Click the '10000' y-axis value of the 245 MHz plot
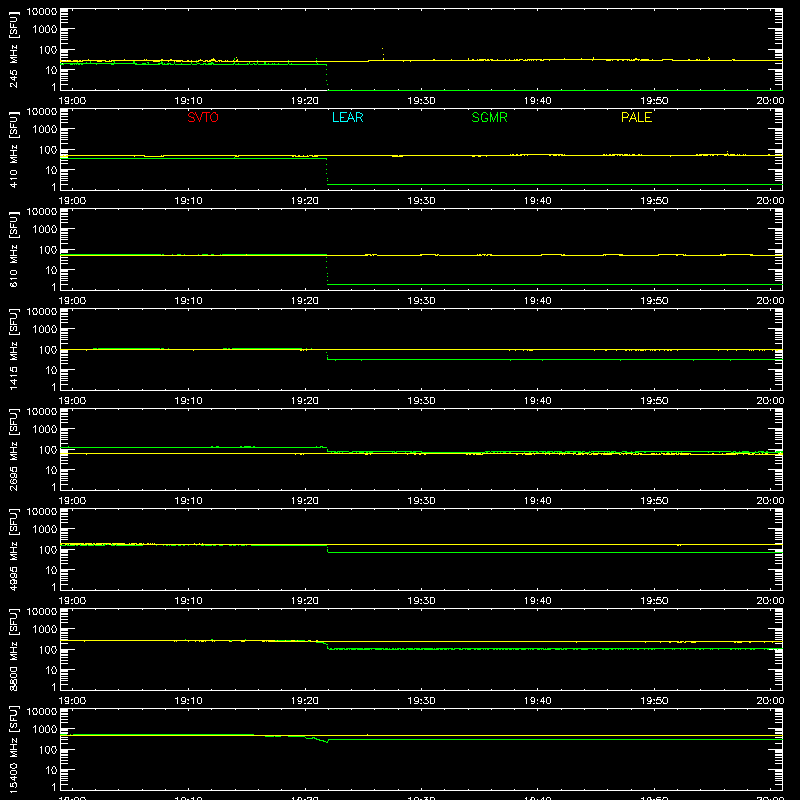 click(x=42, y=12)
